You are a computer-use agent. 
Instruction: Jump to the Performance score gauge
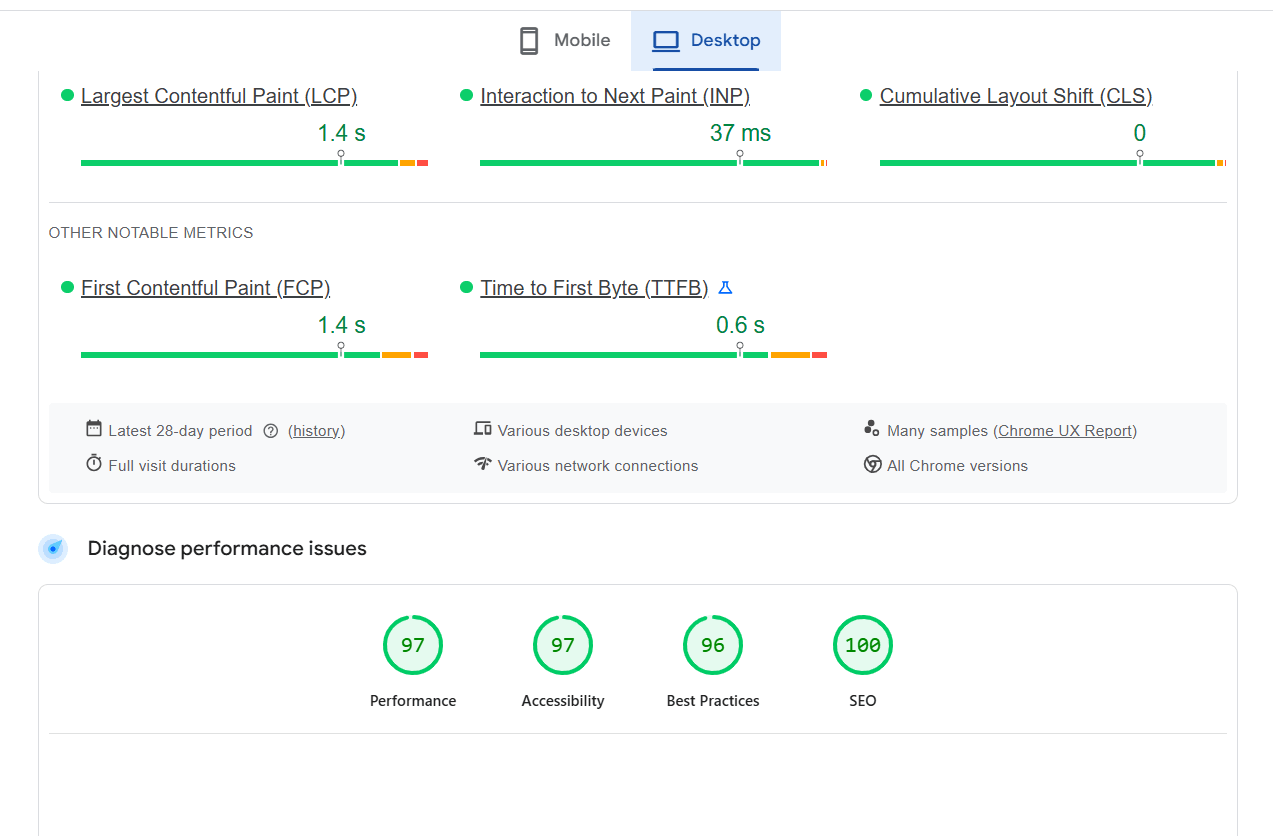click(413, 646)
